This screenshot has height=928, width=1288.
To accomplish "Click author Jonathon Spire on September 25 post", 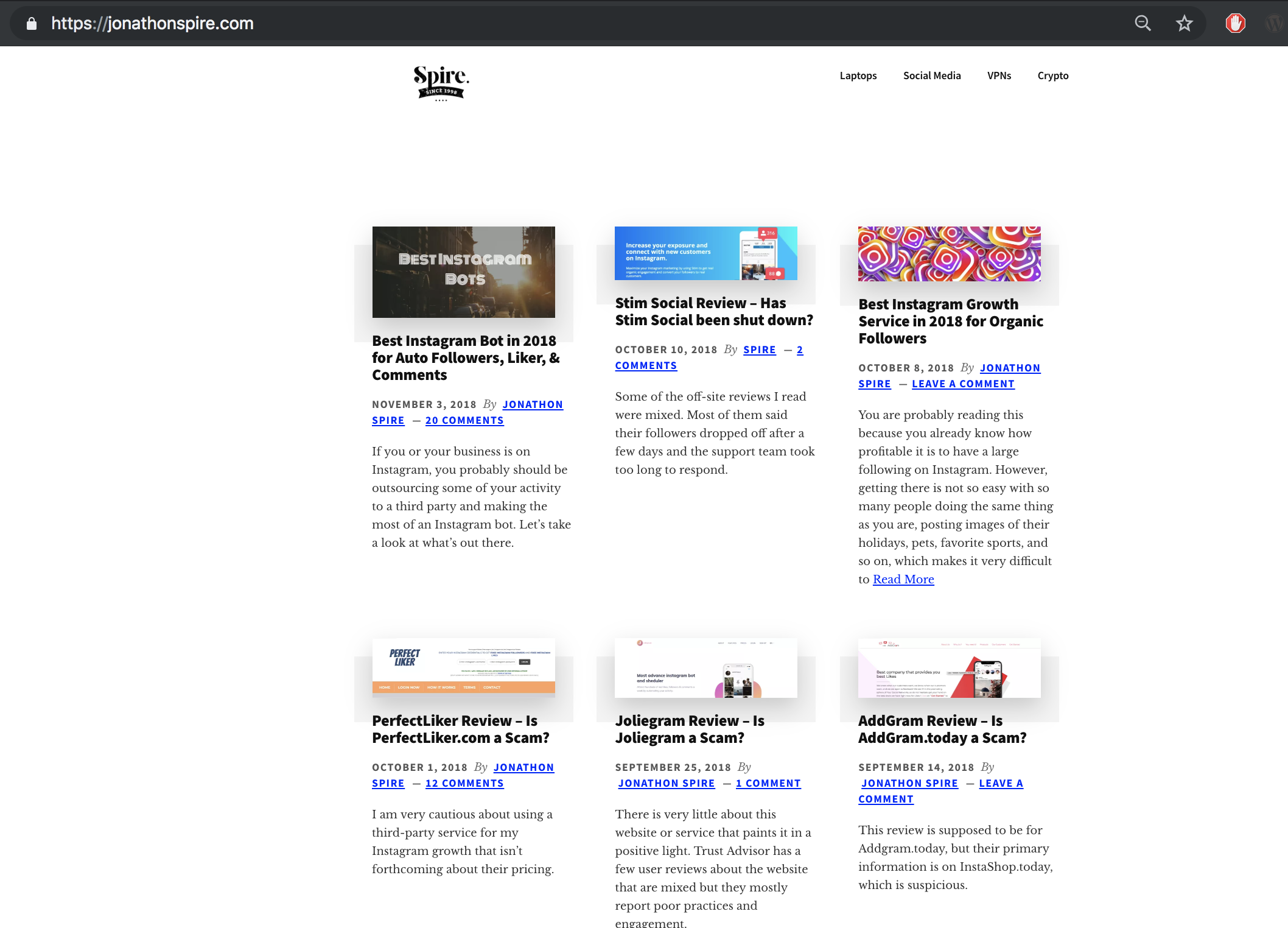I will coord(667,783).
